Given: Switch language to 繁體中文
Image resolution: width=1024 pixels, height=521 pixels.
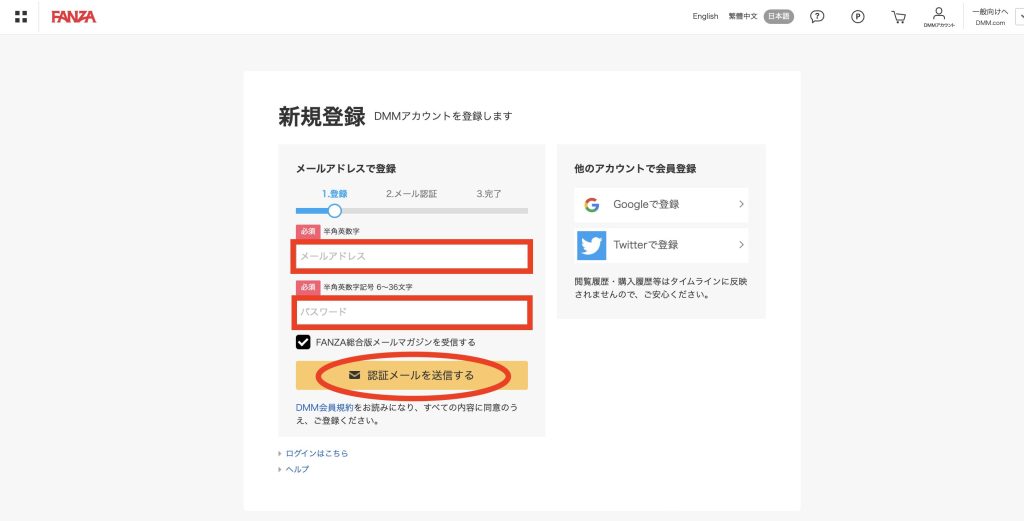Looking at the screenshot, I should (x=743, y=17).
